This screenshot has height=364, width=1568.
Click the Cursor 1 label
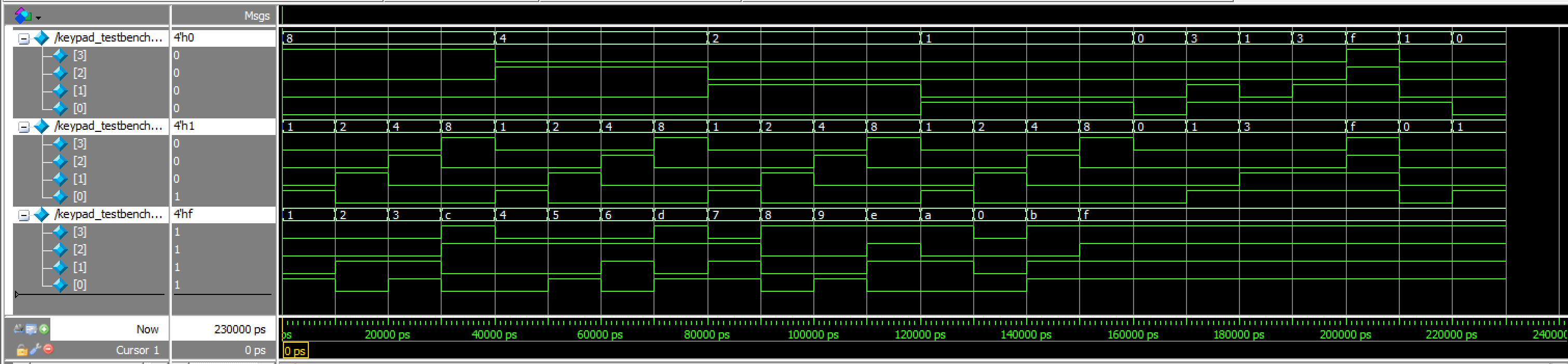pyautogui.click(x=137, y=350)
